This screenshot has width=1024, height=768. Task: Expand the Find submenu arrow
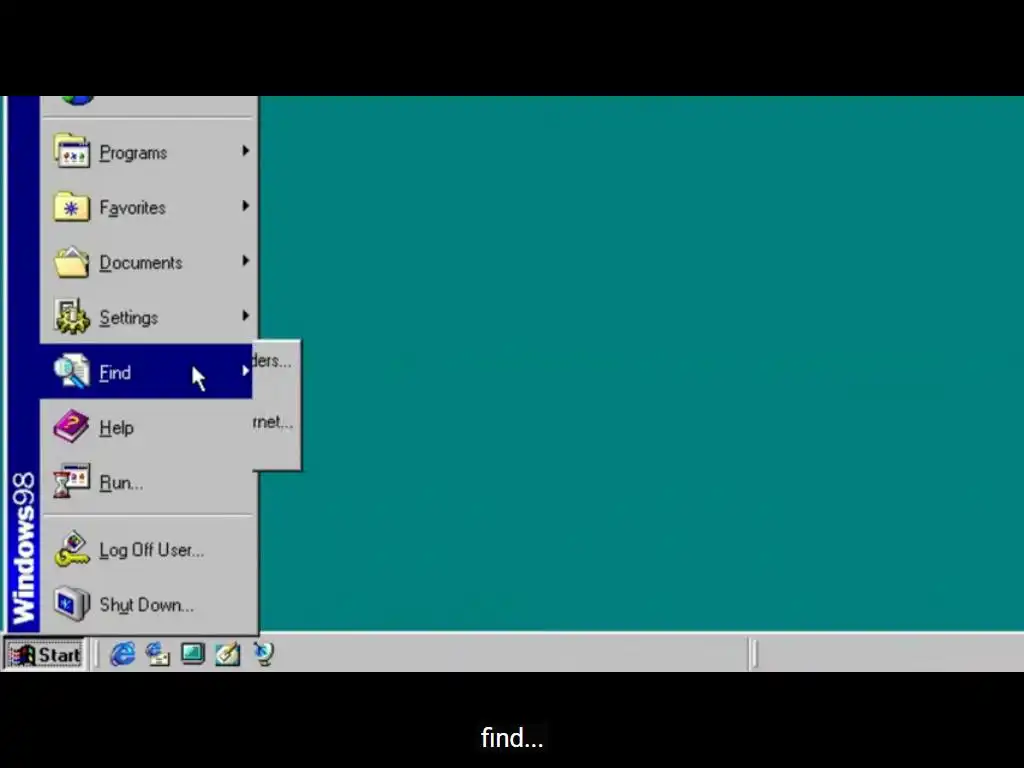[246, 370]
